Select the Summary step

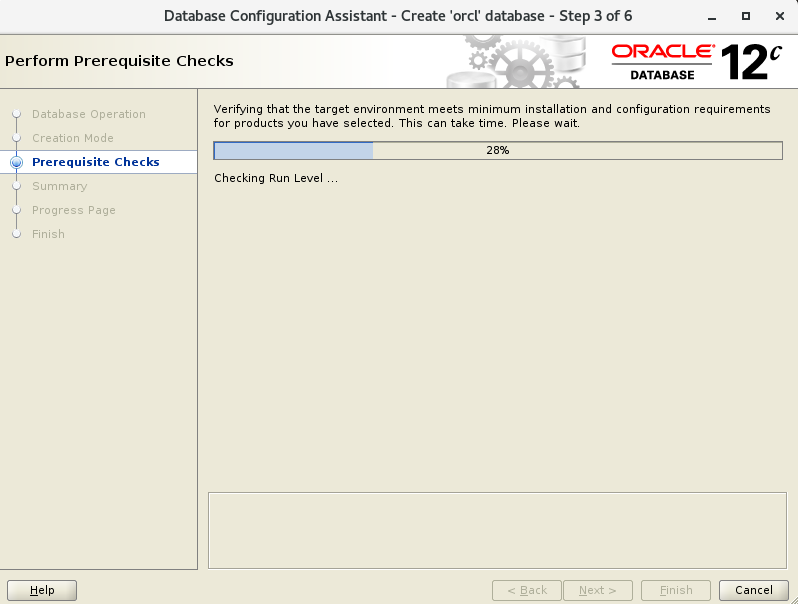click(60, 186)
